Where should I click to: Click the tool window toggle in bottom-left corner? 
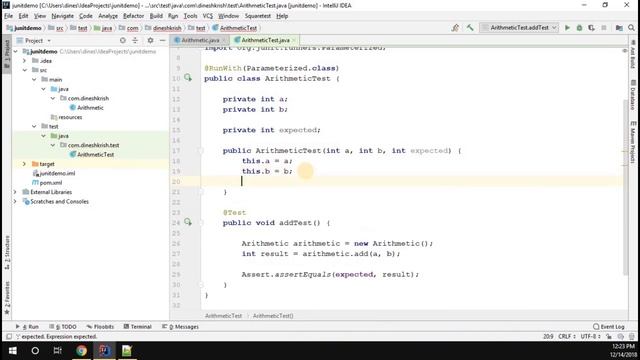coord(8,337)
